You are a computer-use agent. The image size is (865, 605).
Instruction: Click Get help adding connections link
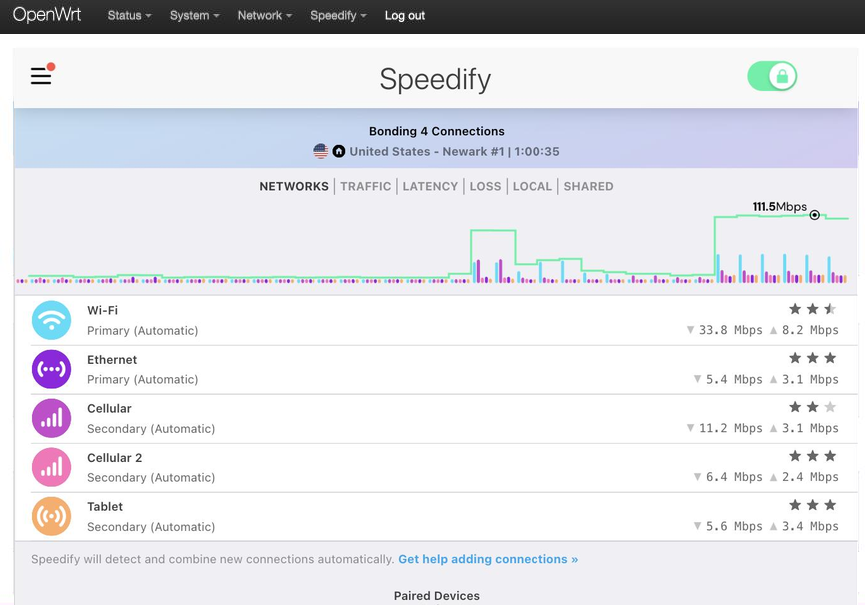(488, 559)
